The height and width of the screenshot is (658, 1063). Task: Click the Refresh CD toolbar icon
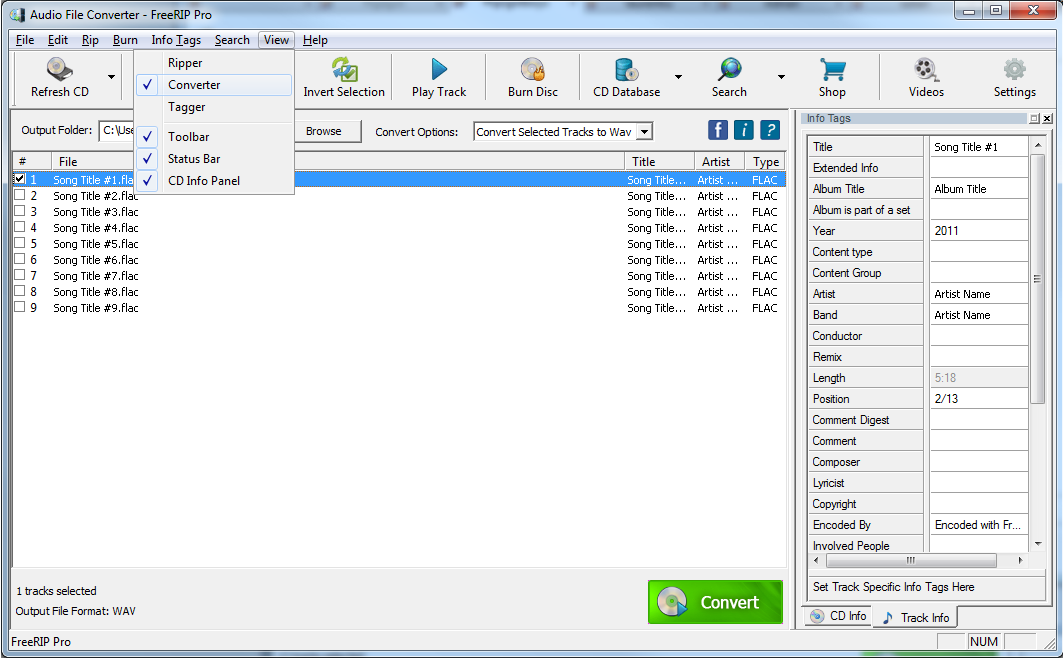pyautogui.click(x=60, y=69)
